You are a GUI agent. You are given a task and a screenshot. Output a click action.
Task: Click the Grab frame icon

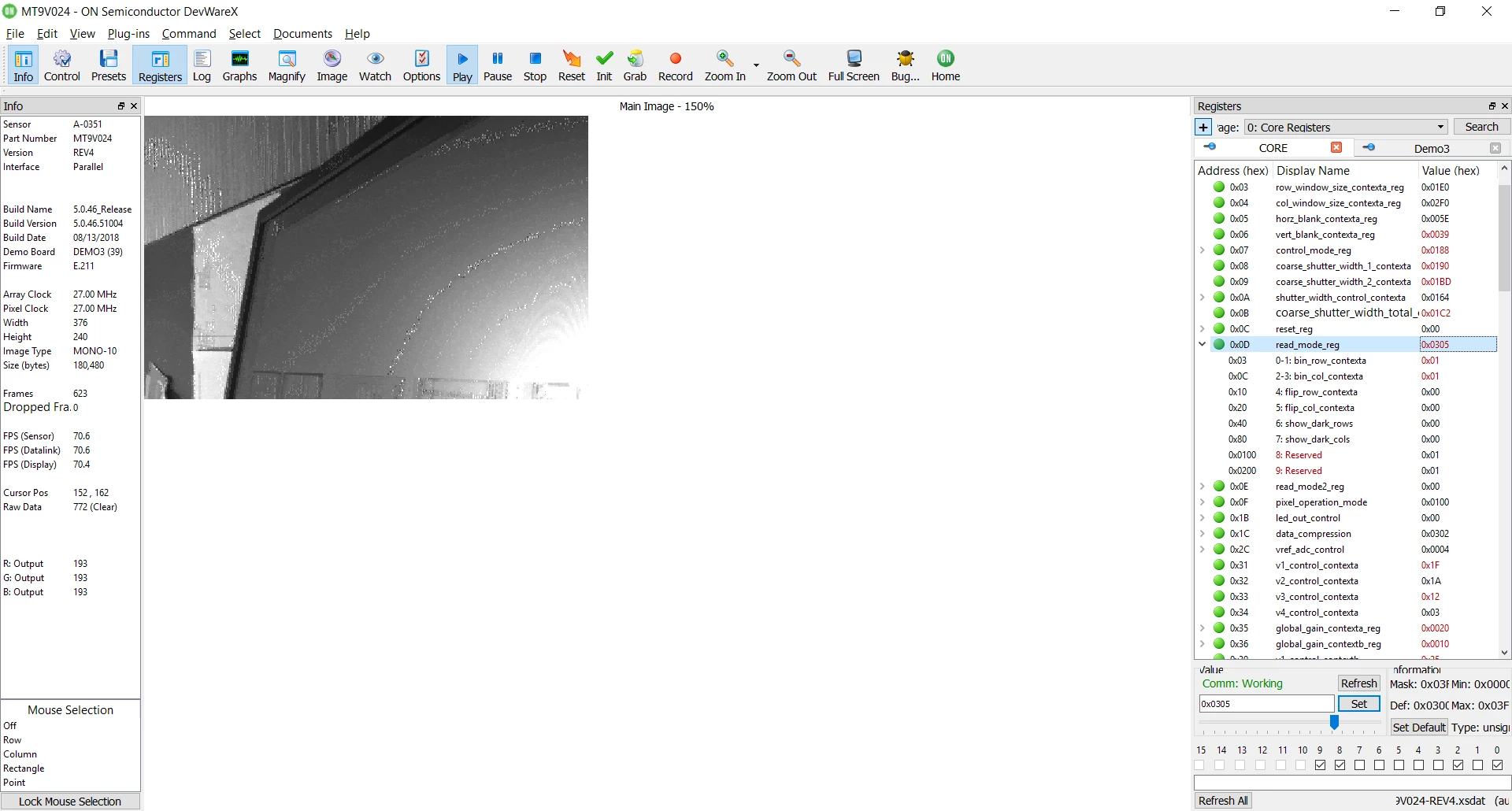635,65
